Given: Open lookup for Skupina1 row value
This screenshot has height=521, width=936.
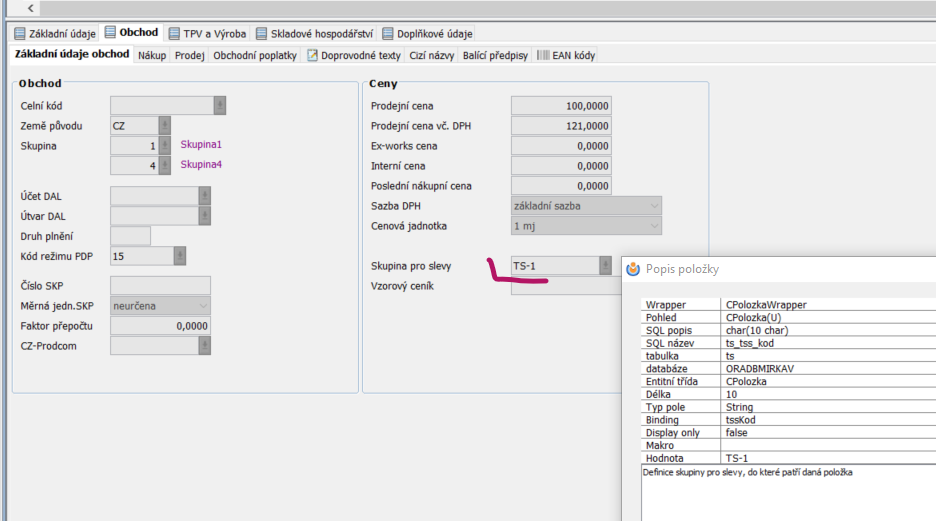Looking at the screenshot, I should [x=164, y=146].
